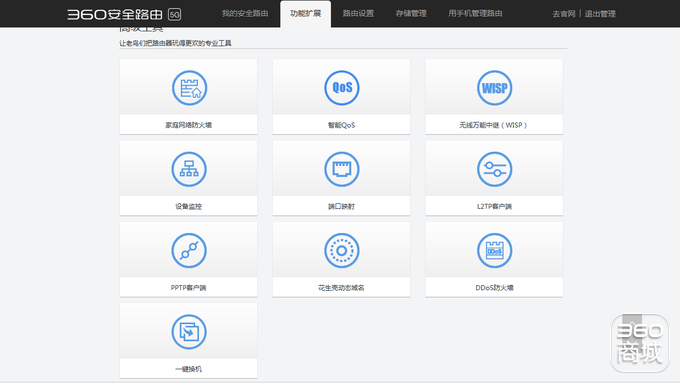This screenshot has width=680, height=383.
Task: Click the 360商城 floating badge
Action: (640, 343)
